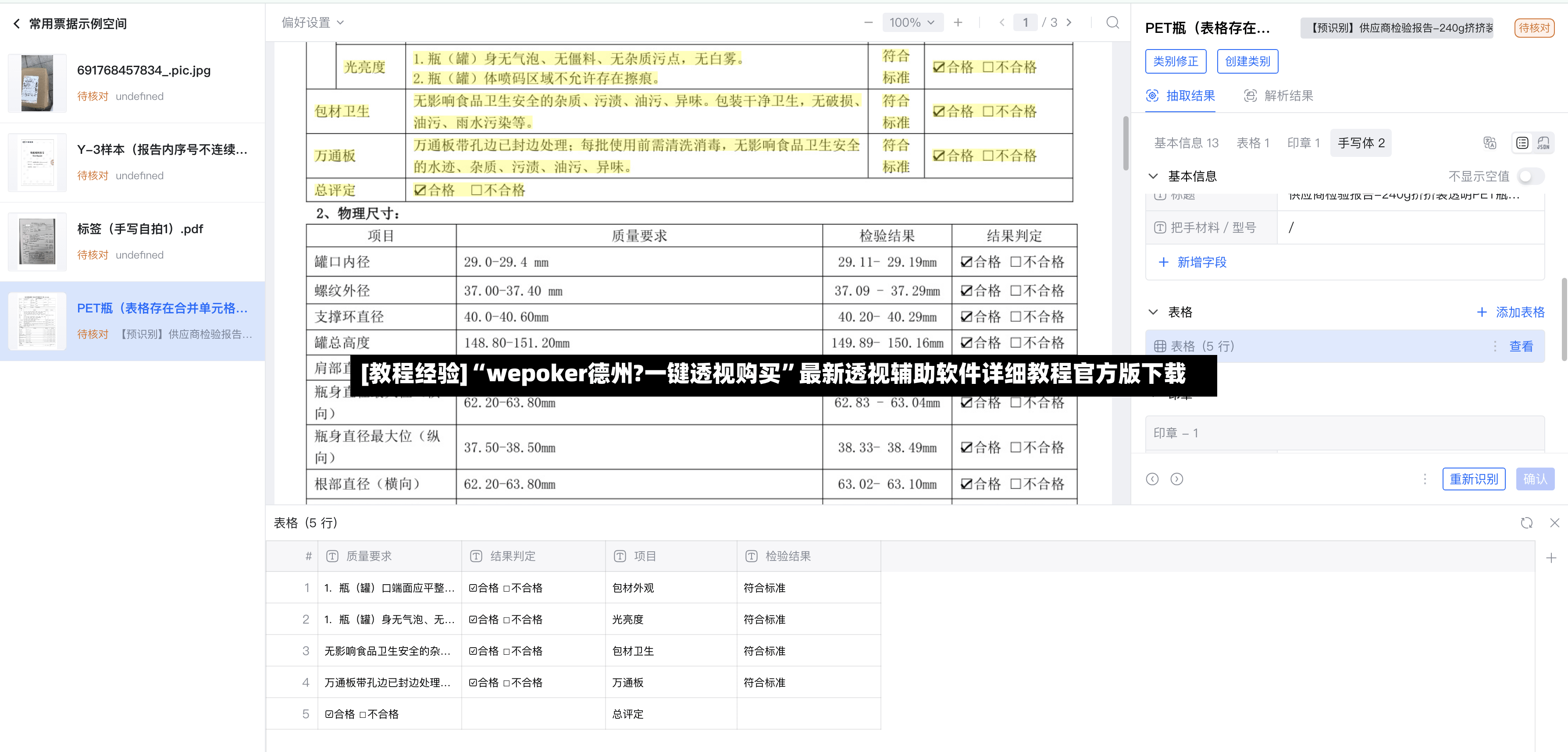The height and width of the screenshot is (752, 1568).
Task: Go to next document circle arrow
Action: (1177, 479)
